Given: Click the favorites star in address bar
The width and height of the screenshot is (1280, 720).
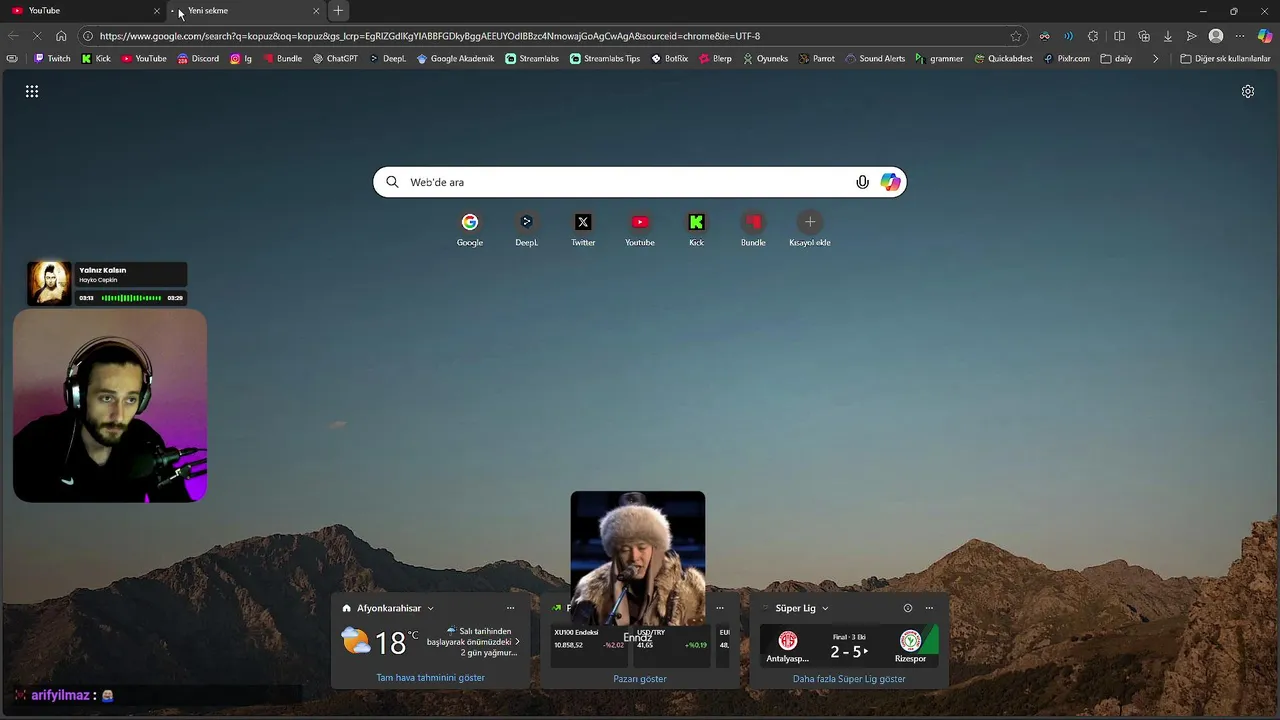Looking at the screenshot, I should click(x=1016, y=36).
